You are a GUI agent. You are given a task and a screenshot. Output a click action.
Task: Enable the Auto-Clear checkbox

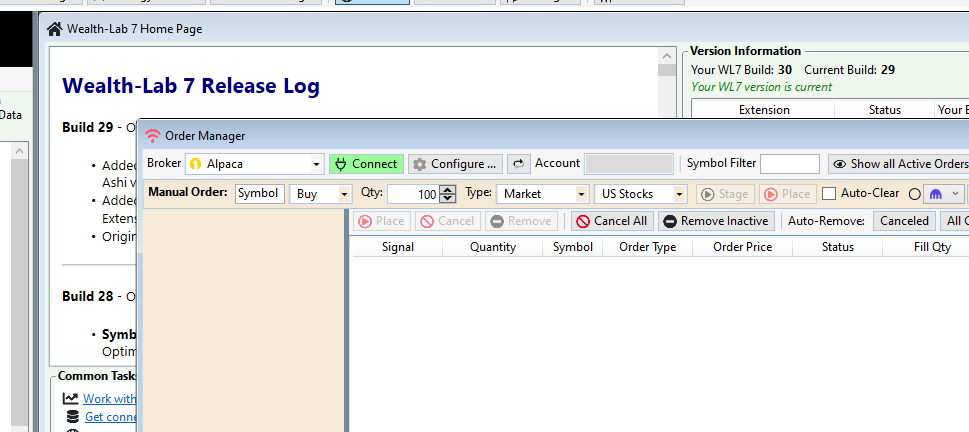(829, 193)
